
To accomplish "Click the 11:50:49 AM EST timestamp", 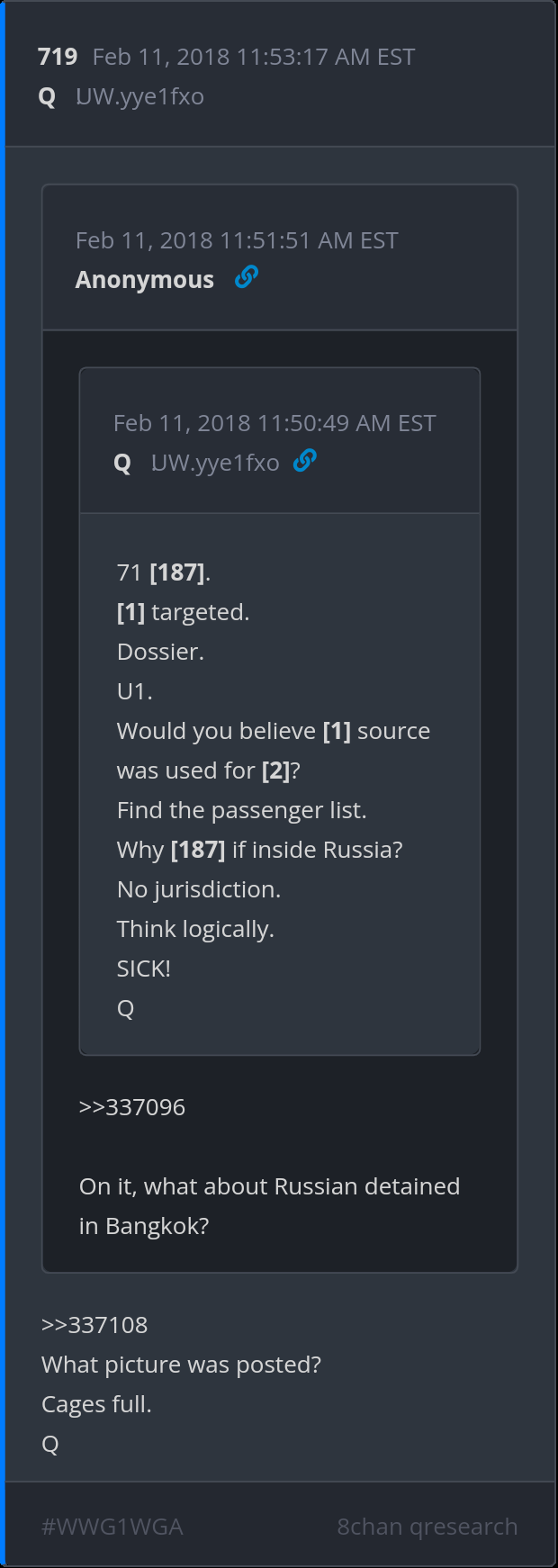I will 274,423.
